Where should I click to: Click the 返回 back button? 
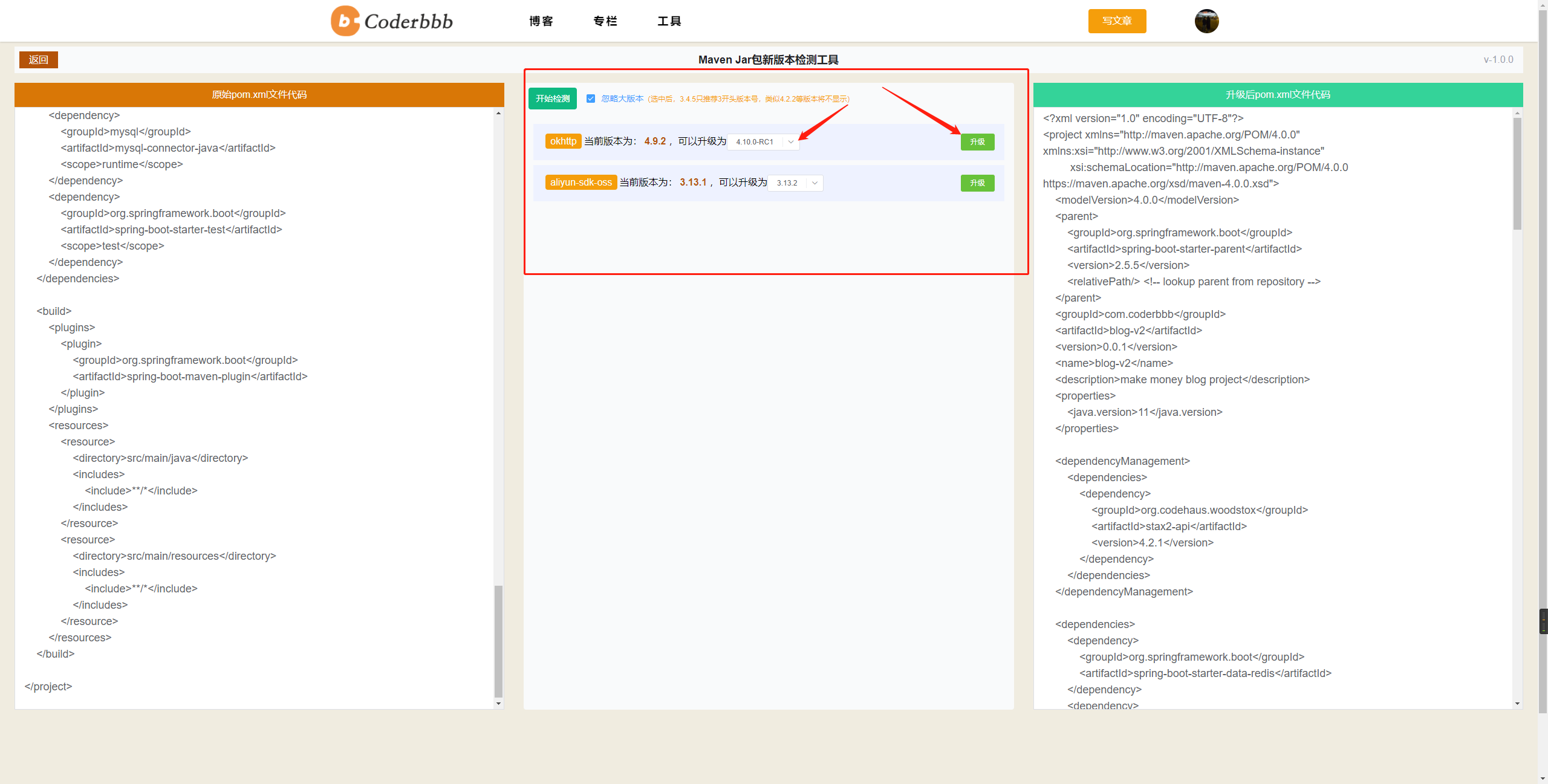(38, 60)
